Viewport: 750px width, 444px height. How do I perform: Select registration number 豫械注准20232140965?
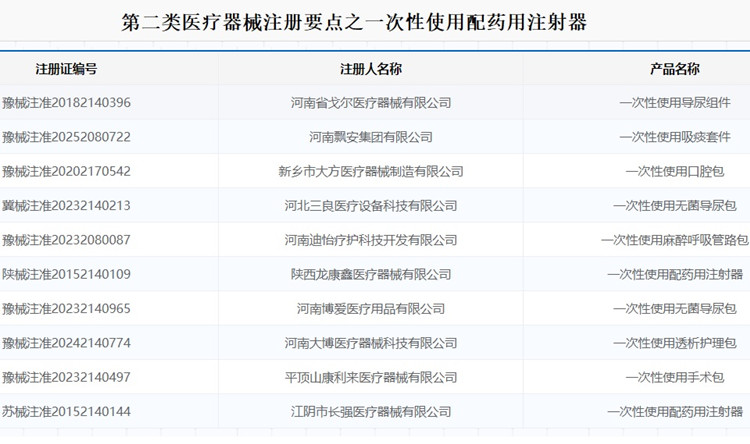(66, 309)
